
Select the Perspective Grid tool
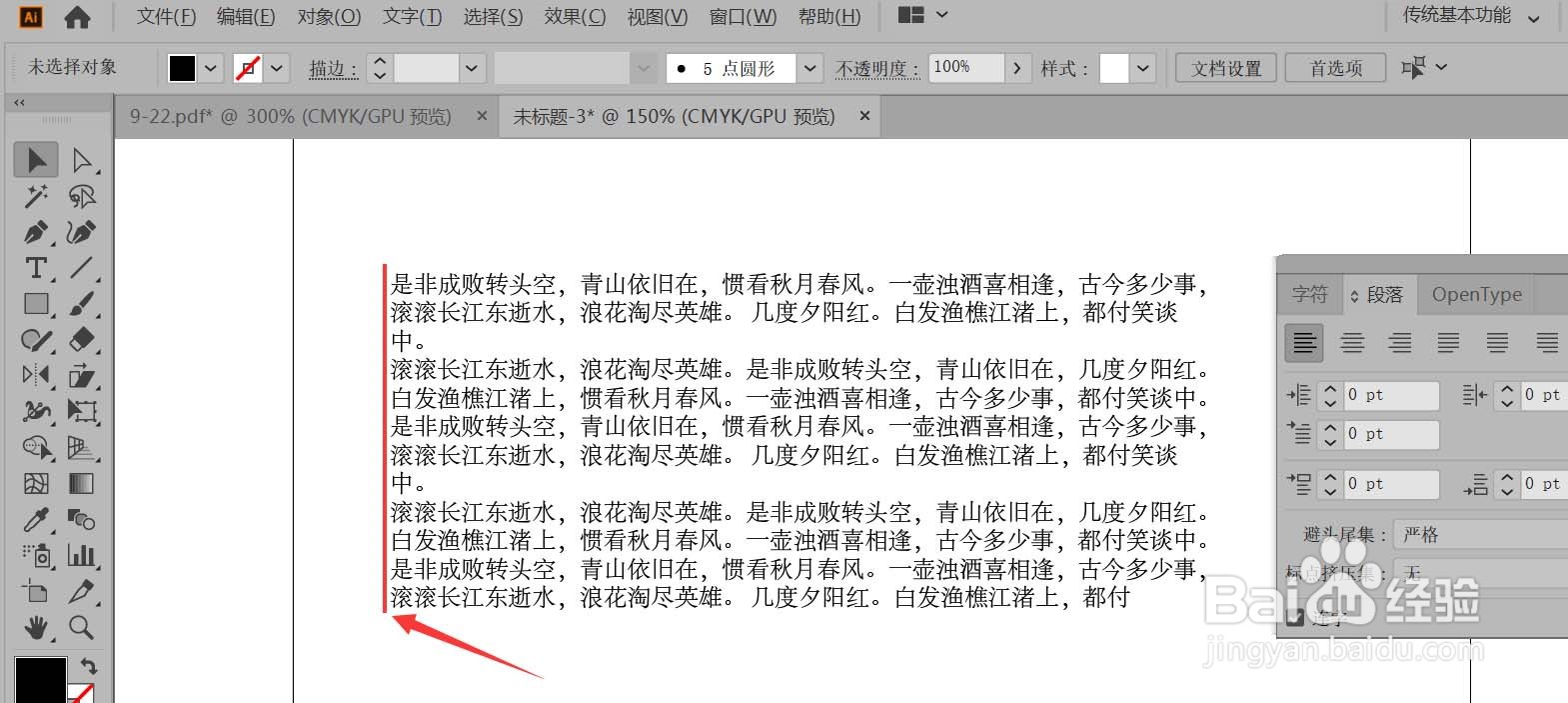point(82,447)
